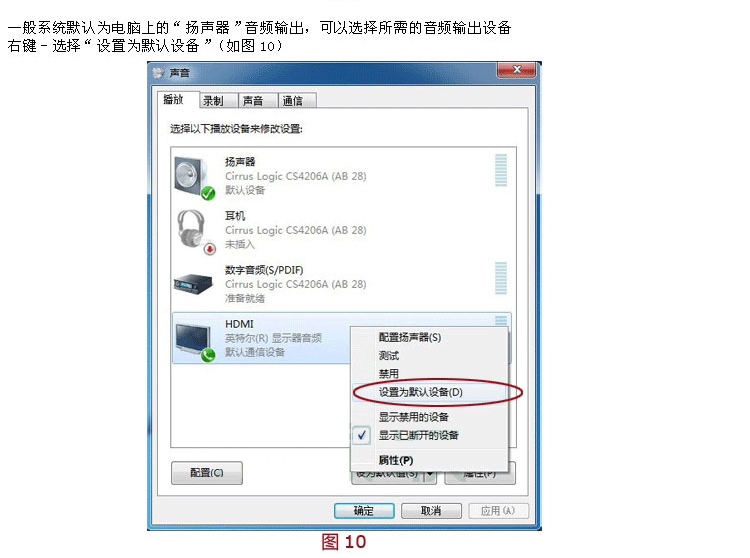Close the 声音 dialog window

517,70
